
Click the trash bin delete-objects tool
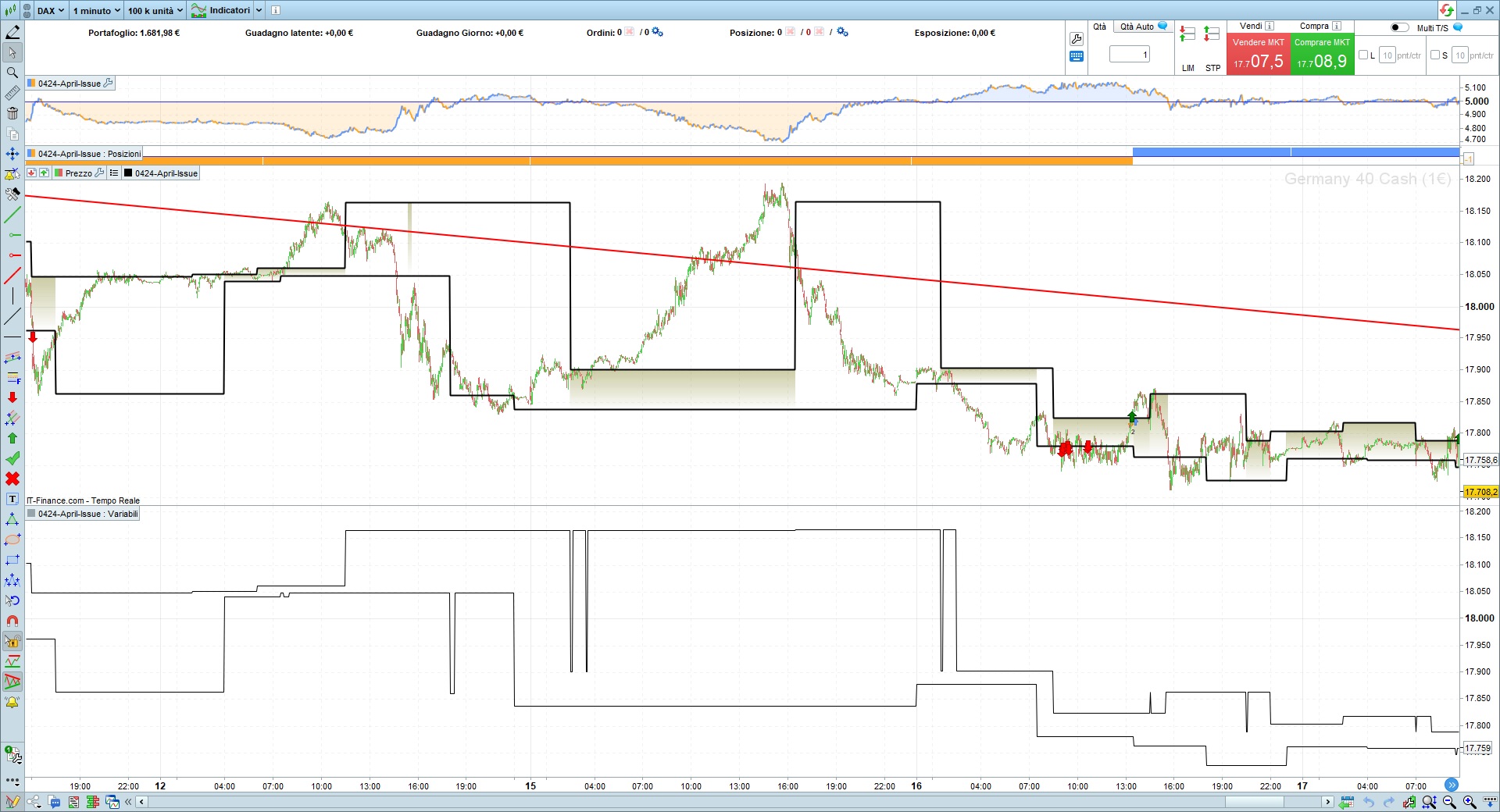click(x=12, y=113)
